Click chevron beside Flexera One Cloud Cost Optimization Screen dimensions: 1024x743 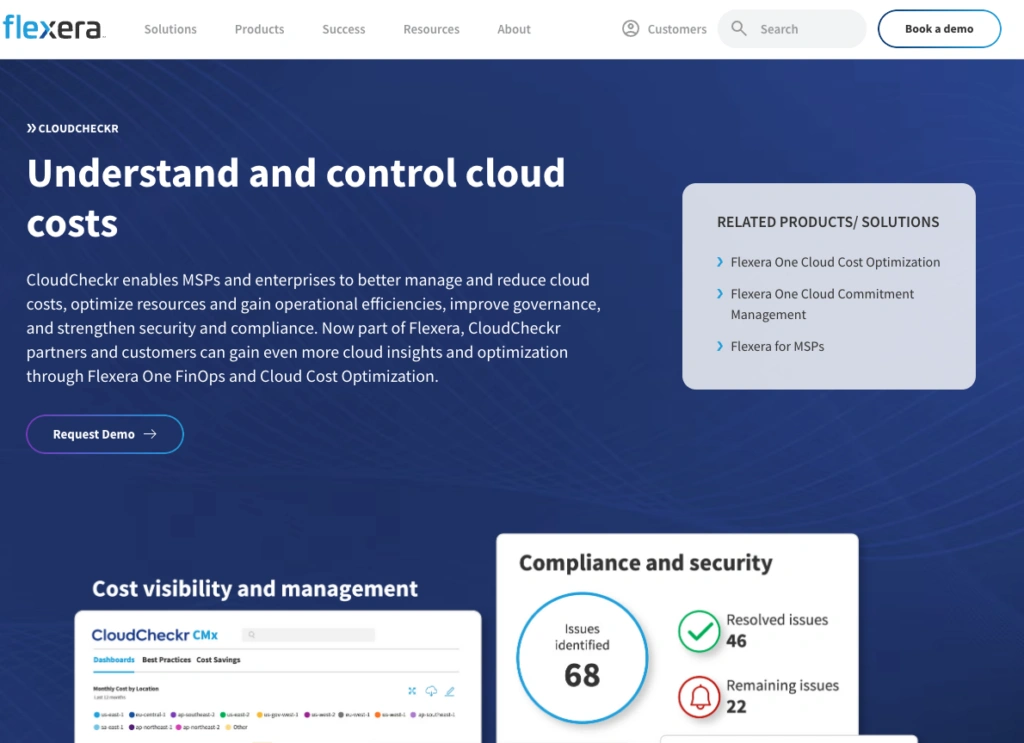pos(720,262)
